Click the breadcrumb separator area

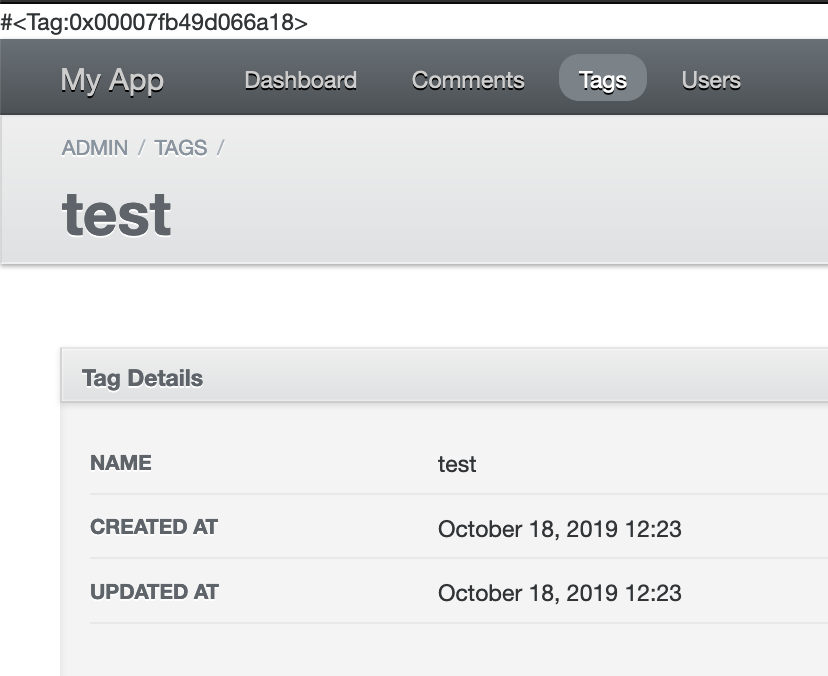pyautogui.click(x=138, y=147)
